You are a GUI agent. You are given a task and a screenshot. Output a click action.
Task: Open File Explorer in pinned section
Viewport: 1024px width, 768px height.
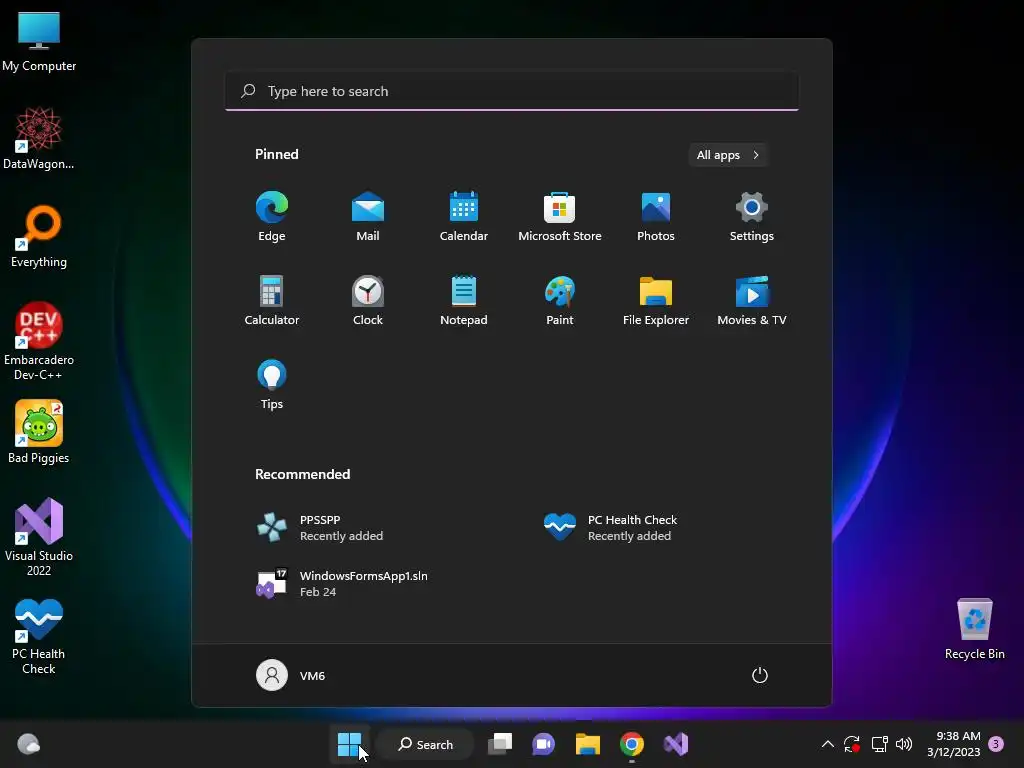(x=656, y=300)
